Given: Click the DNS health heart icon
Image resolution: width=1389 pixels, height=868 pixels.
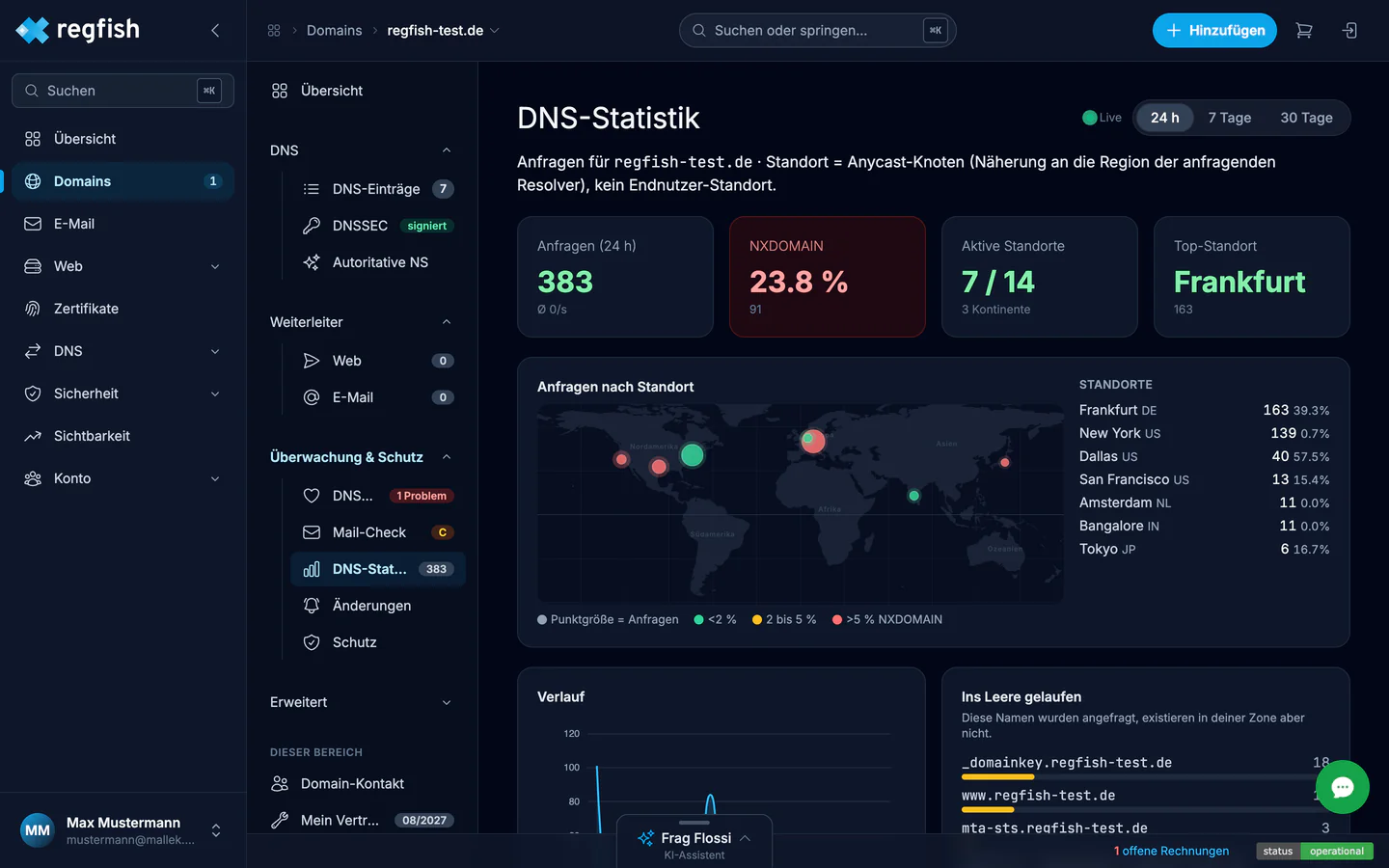Looking at the screenshot, I should [312, 496].
